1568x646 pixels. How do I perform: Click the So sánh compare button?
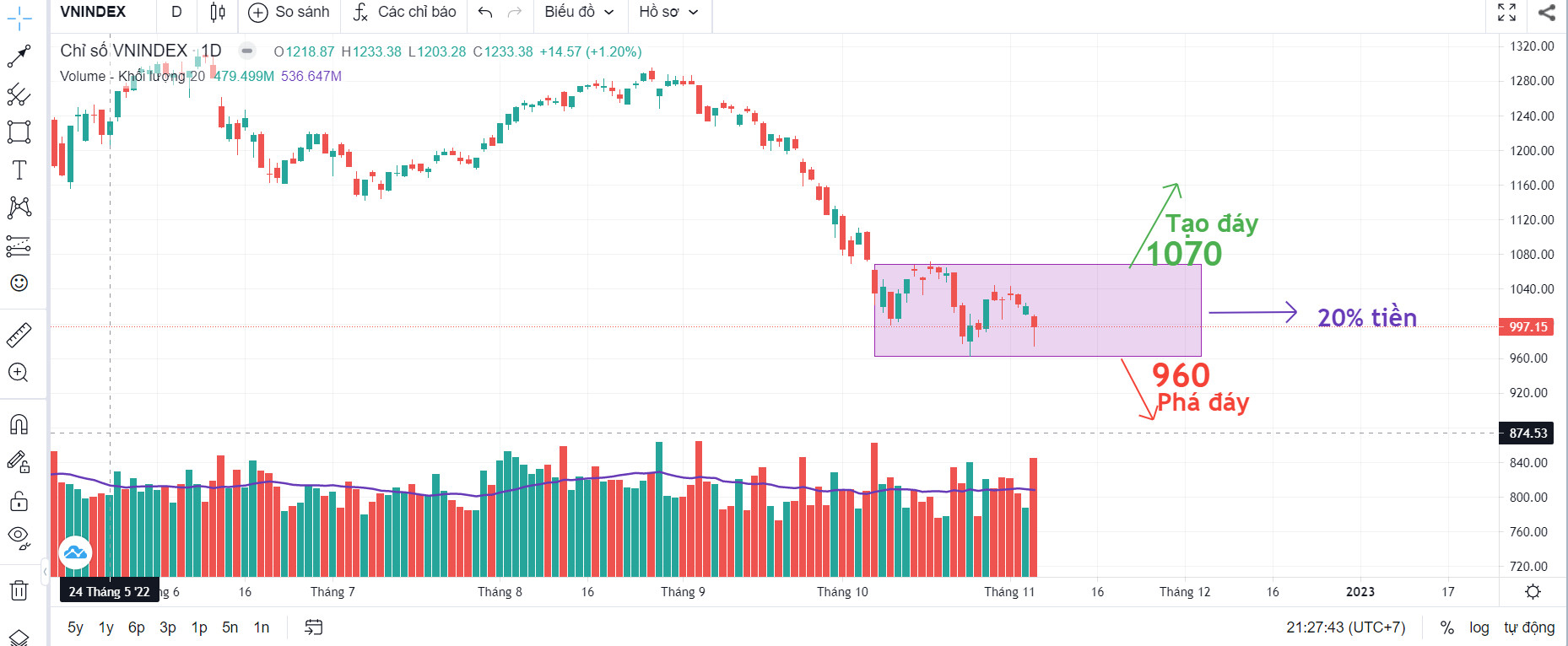(x=289, y=12)
